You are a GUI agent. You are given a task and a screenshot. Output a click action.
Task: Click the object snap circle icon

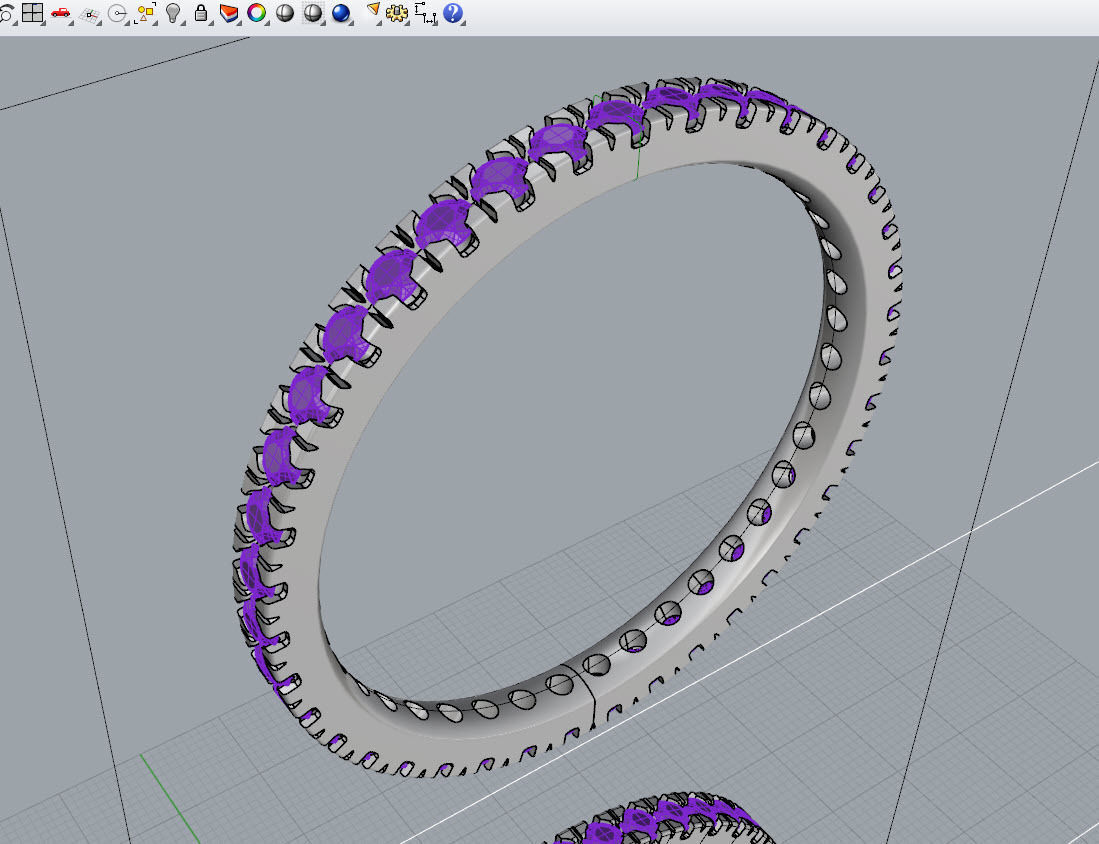click(x=117, y=13)
